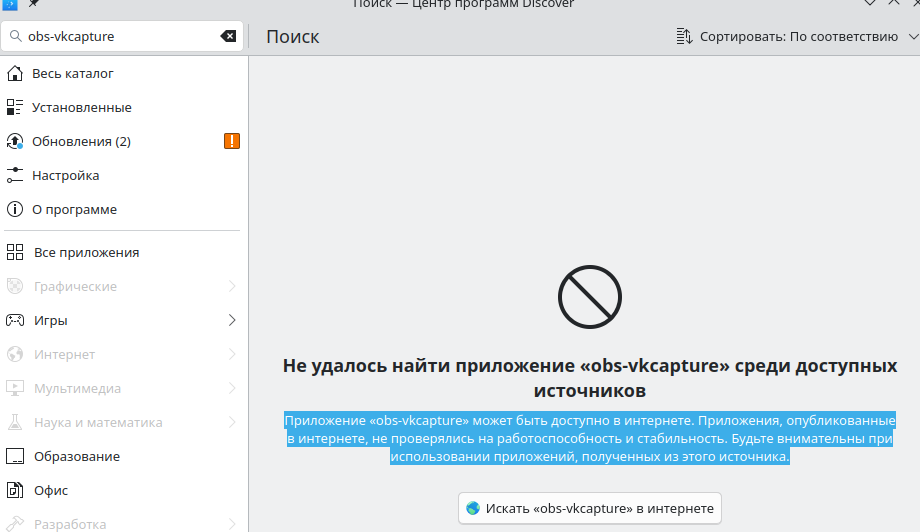Open Настройка page

point(124,175)
